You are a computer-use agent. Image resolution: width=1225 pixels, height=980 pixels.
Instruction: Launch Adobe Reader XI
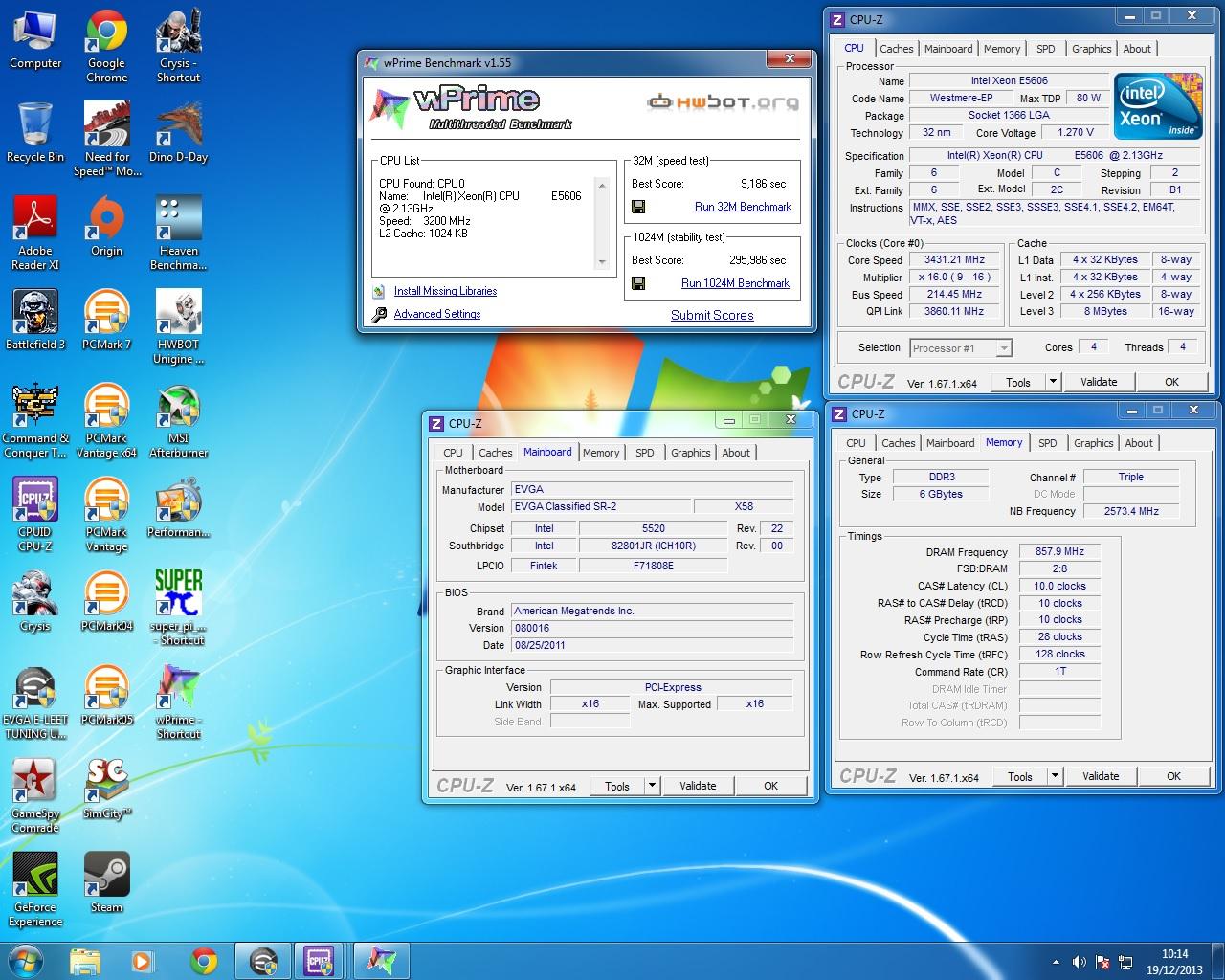point(35,234)
